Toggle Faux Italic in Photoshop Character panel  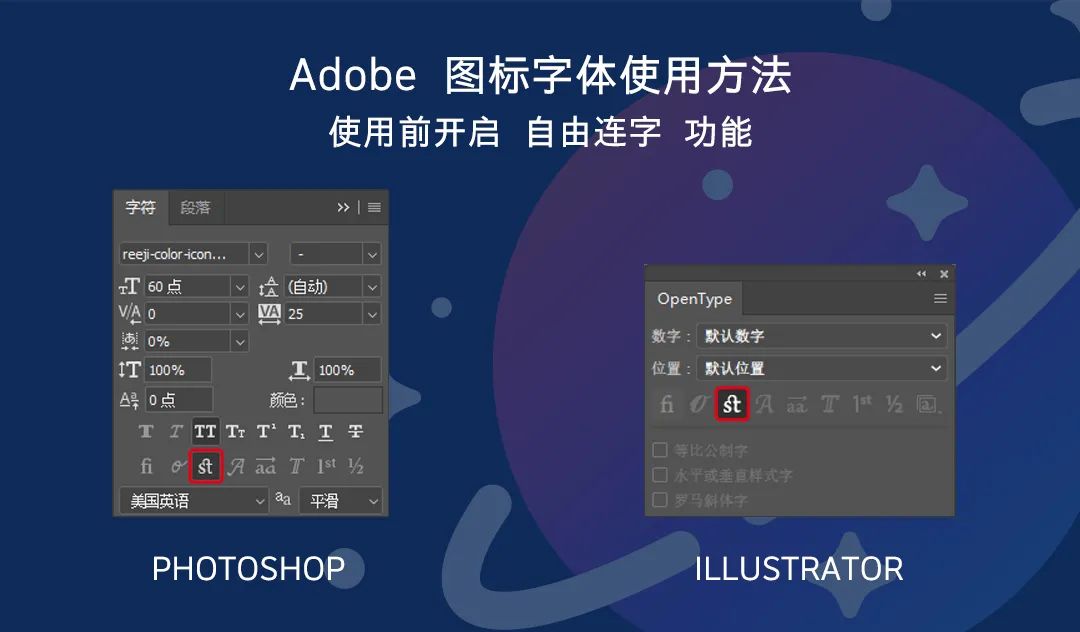click(176, 432)
